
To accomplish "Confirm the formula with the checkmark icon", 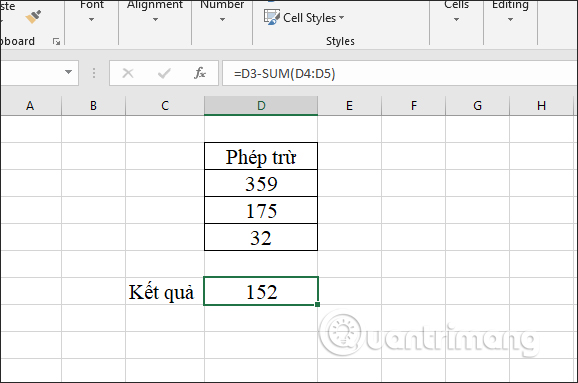I will pos(164,73).
